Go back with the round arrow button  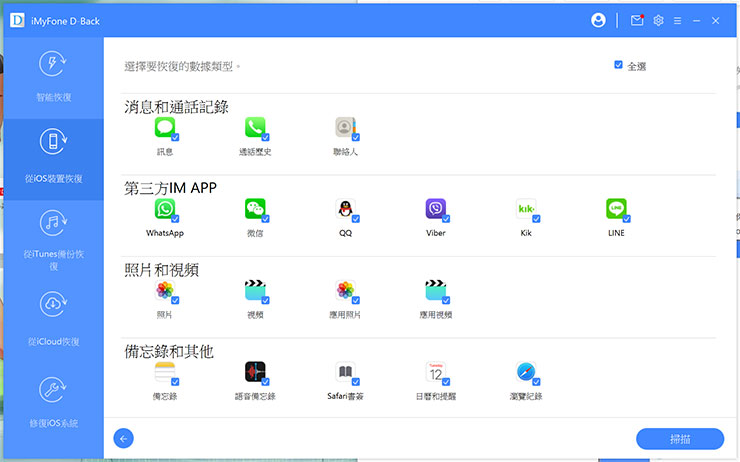pos(124,439)
